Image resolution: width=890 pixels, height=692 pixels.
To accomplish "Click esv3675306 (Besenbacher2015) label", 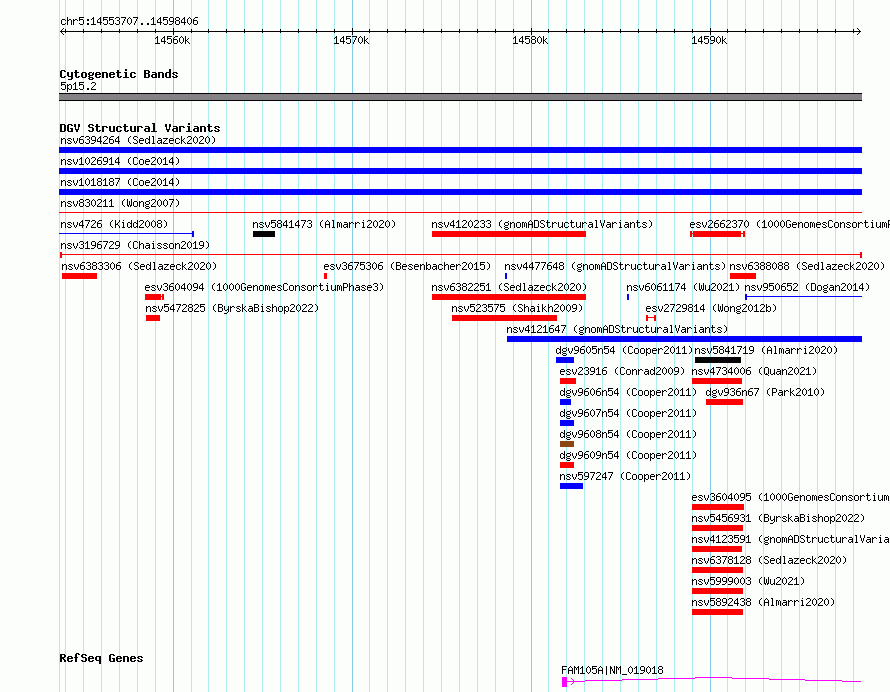I will click(x=407, y=266).
